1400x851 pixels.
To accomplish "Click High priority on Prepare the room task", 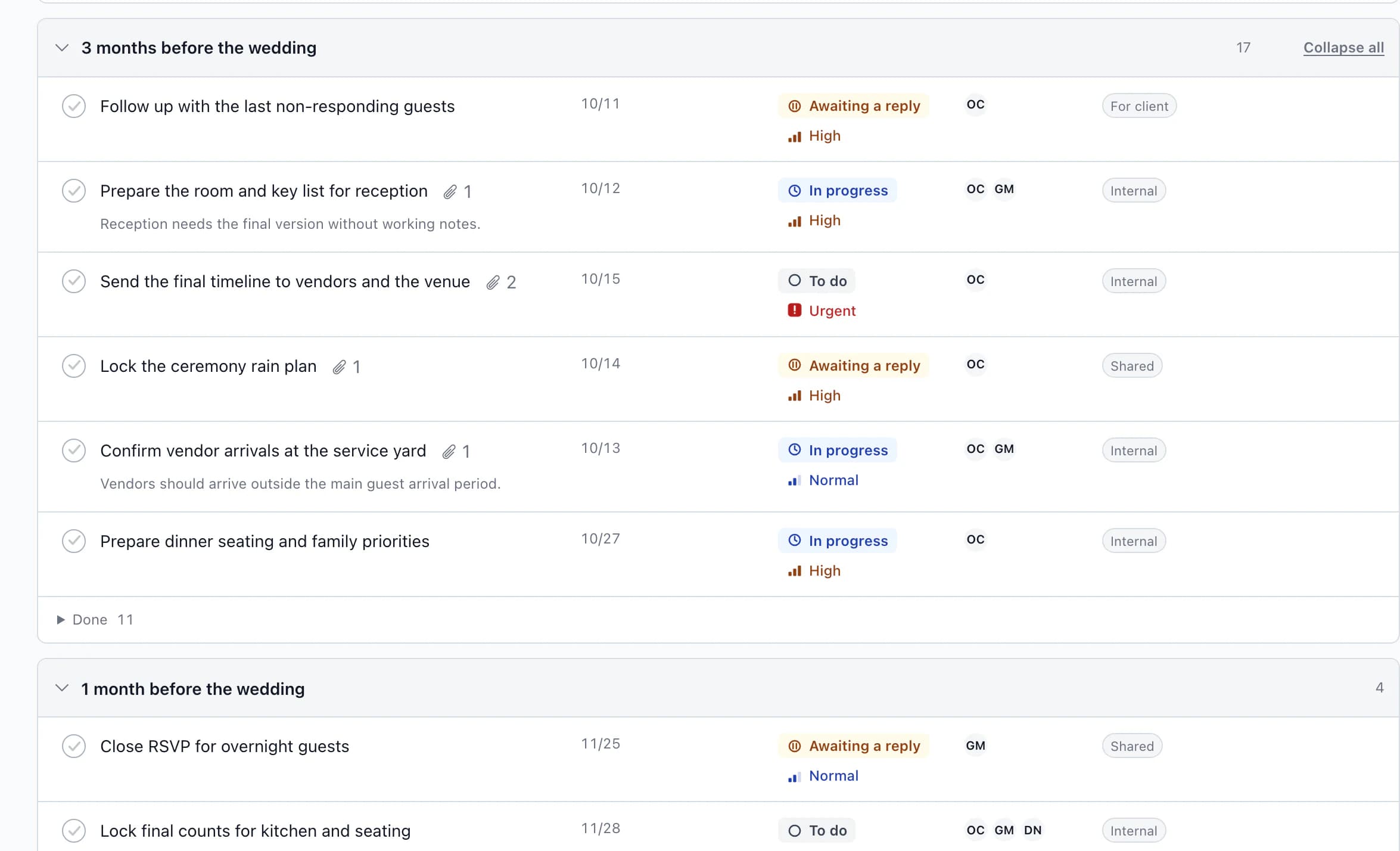I will click(814, 220).
